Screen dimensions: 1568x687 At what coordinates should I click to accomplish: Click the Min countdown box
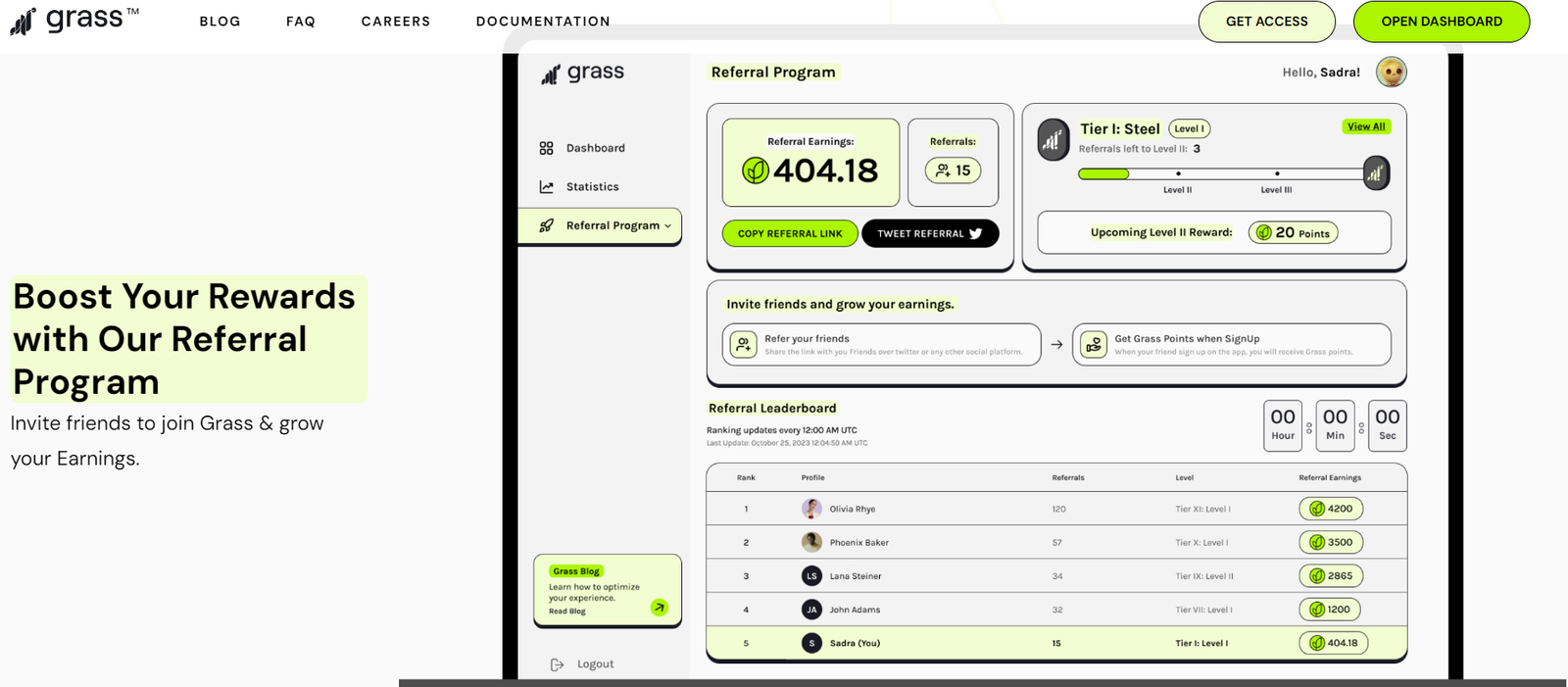click(x=1335, y=425)
